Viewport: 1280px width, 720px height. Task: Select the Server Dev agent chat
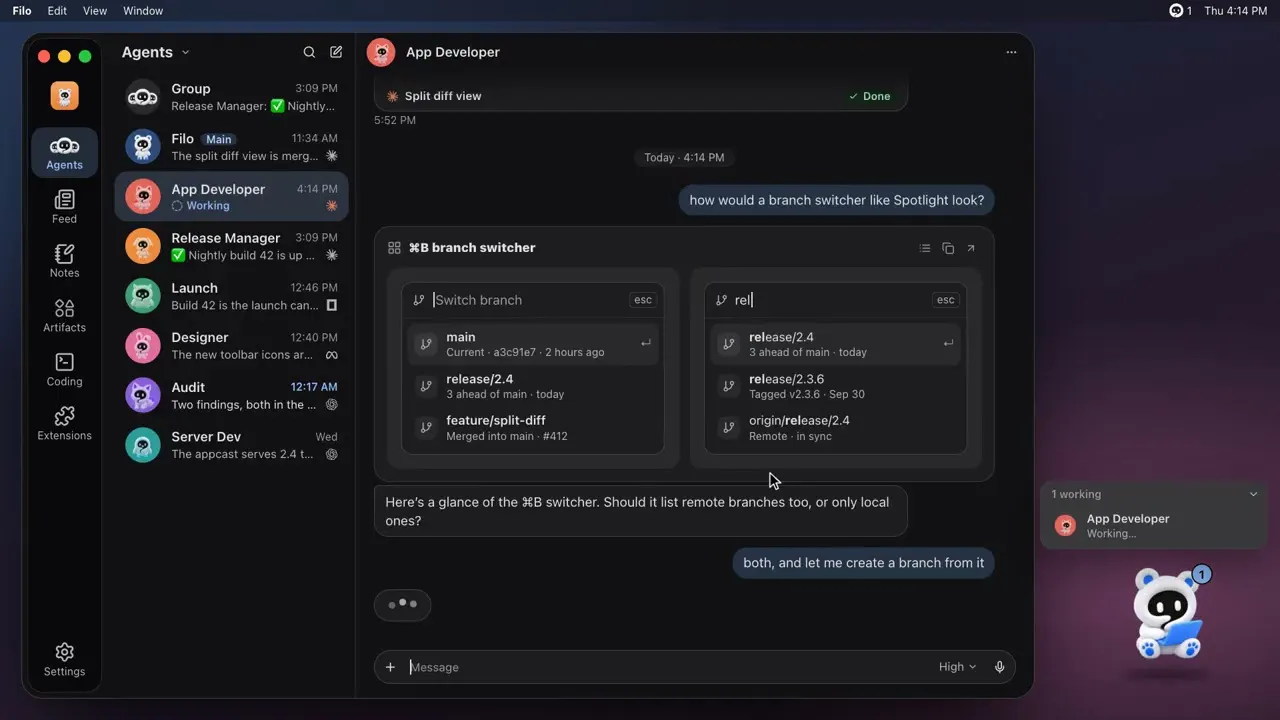231,445
